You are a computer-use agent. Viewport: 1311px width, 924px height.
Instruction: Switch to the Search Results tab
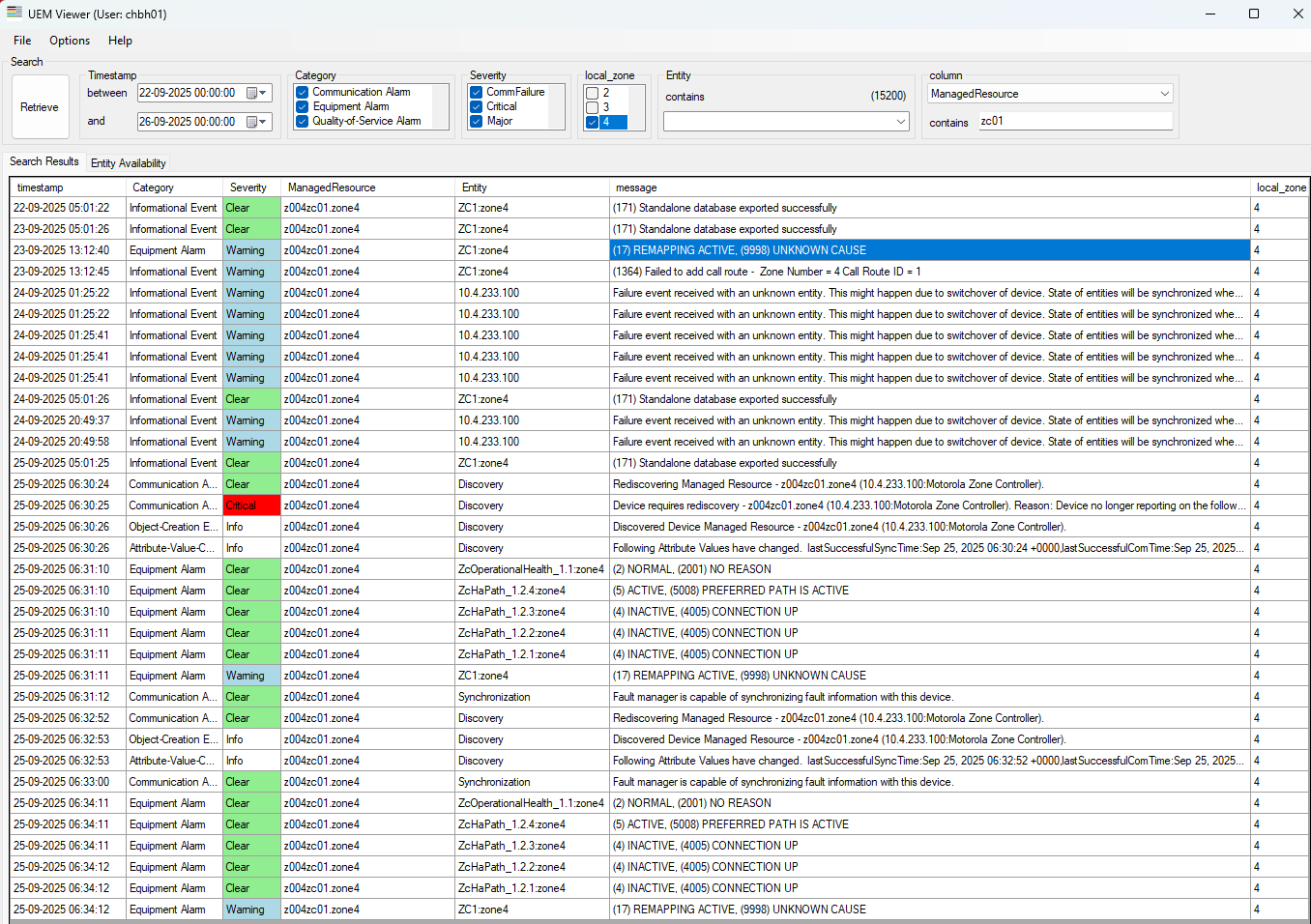click(x=44, y=161)
